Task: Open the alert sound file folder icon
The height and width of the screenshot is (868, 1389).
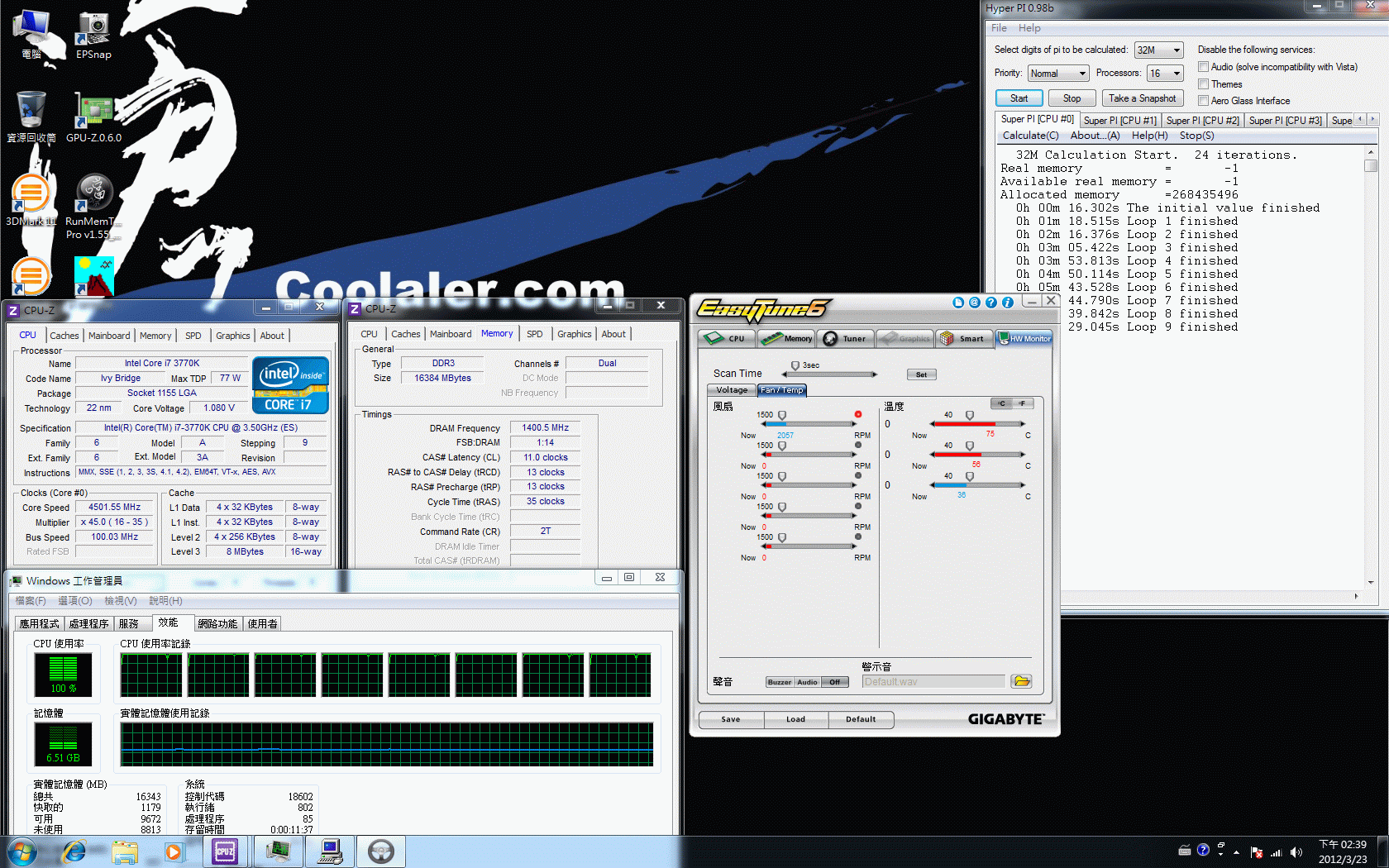Action: [1022, 681]
